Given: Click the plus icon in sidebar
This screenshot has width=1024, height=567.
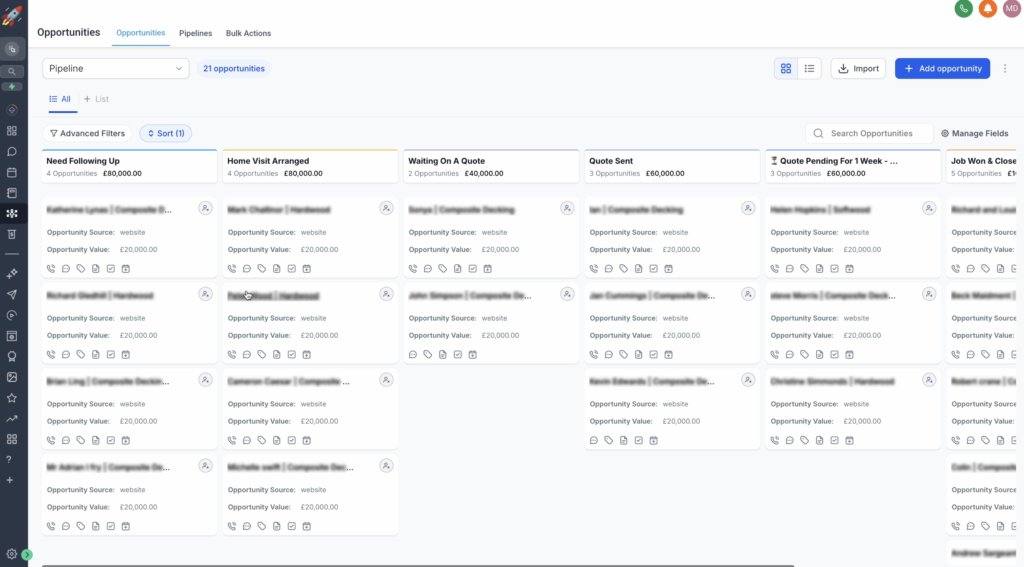Looking at the screenshot, I should pos(9,480).
